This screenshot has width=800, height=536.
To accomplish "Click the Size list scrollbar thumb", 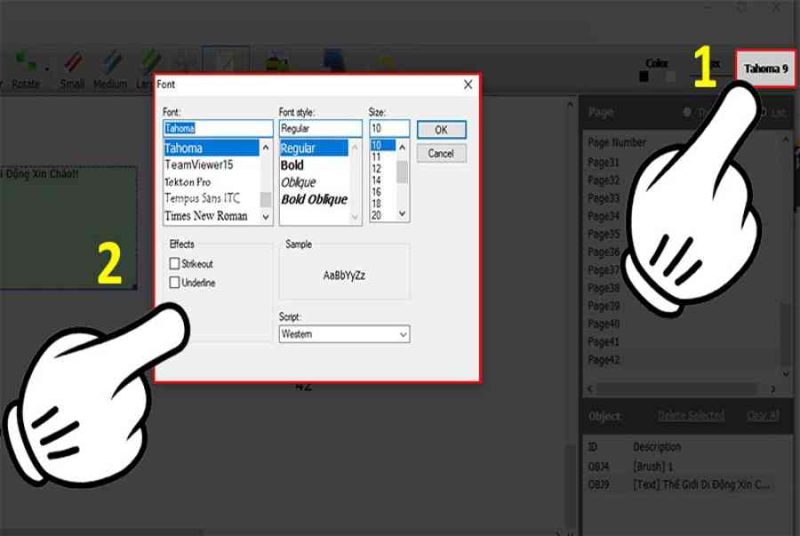I will coord(402,172).
